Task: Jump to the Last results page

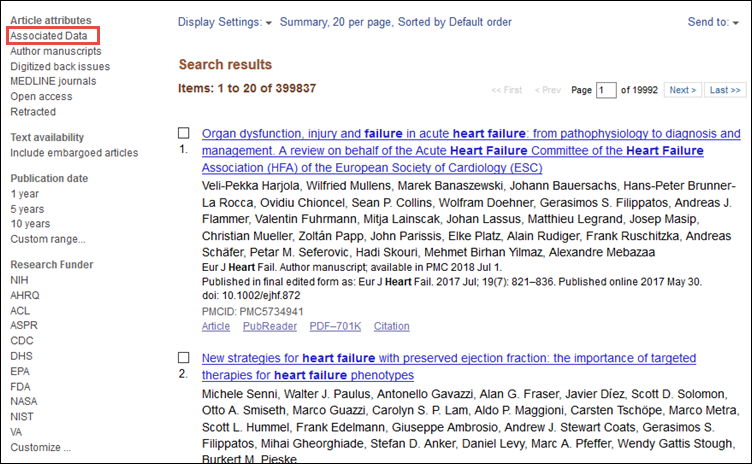Action: [x=725, y=90]
